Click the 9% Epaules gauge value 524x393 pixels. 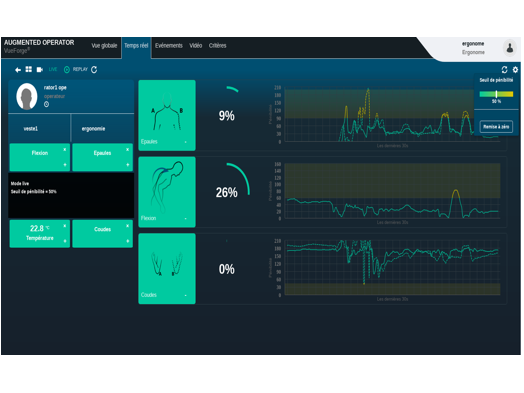click(227, 116)
